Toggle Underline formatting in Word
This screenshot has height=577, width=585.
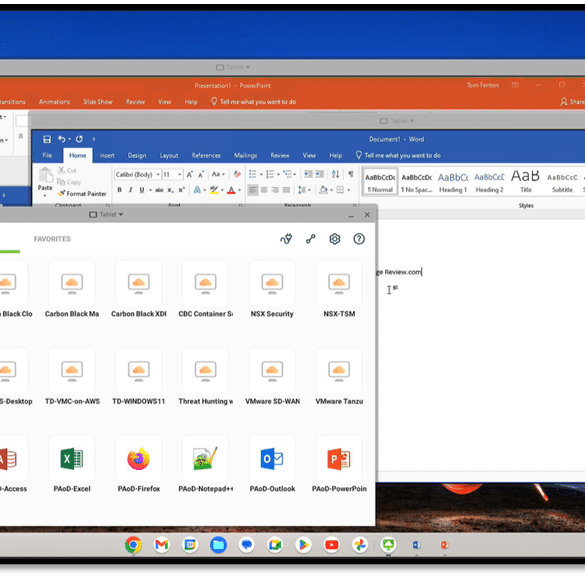pyautogui.click(x=142, y=190)
